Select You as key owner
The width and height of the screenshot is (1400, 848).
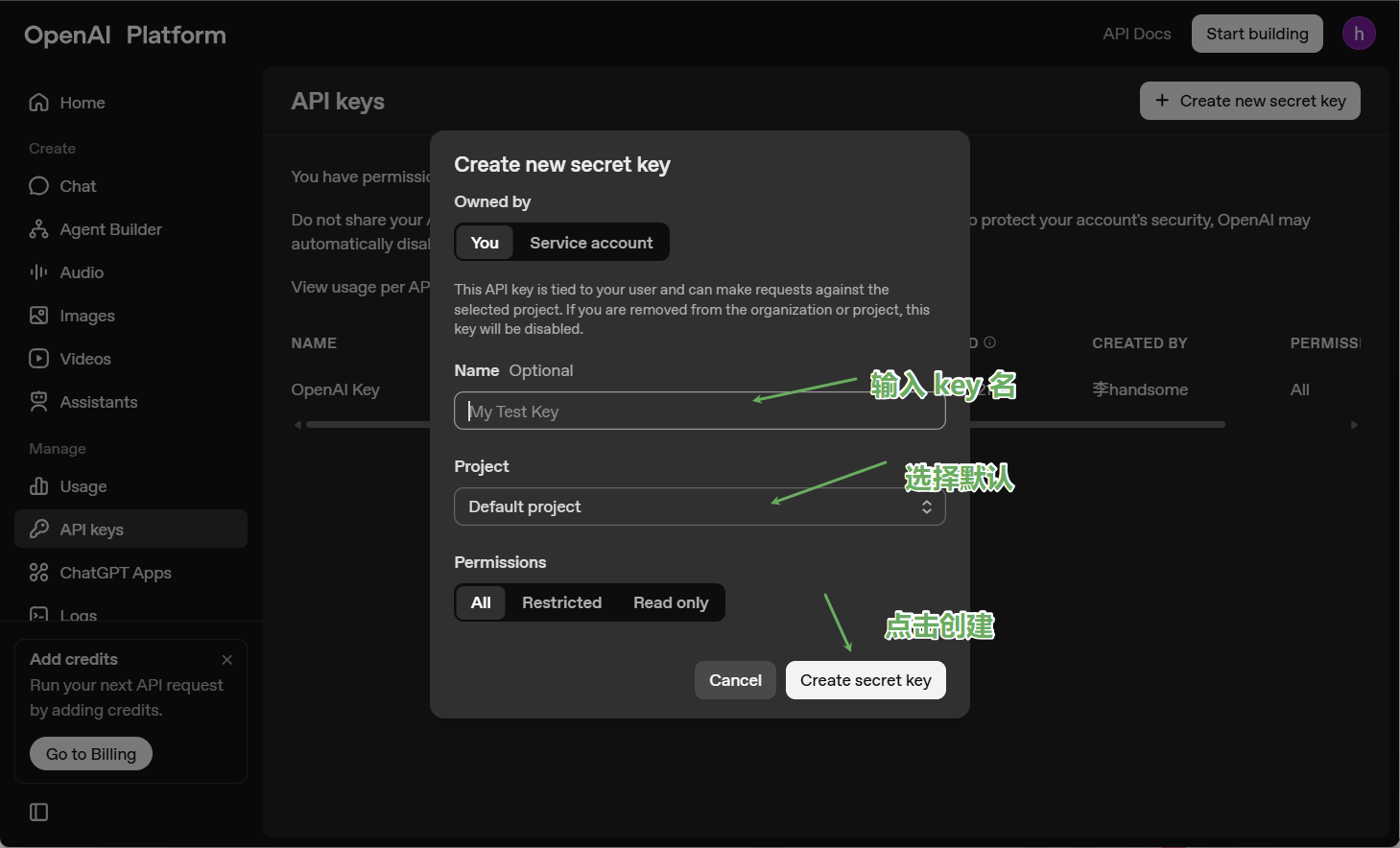coord(485,243)
